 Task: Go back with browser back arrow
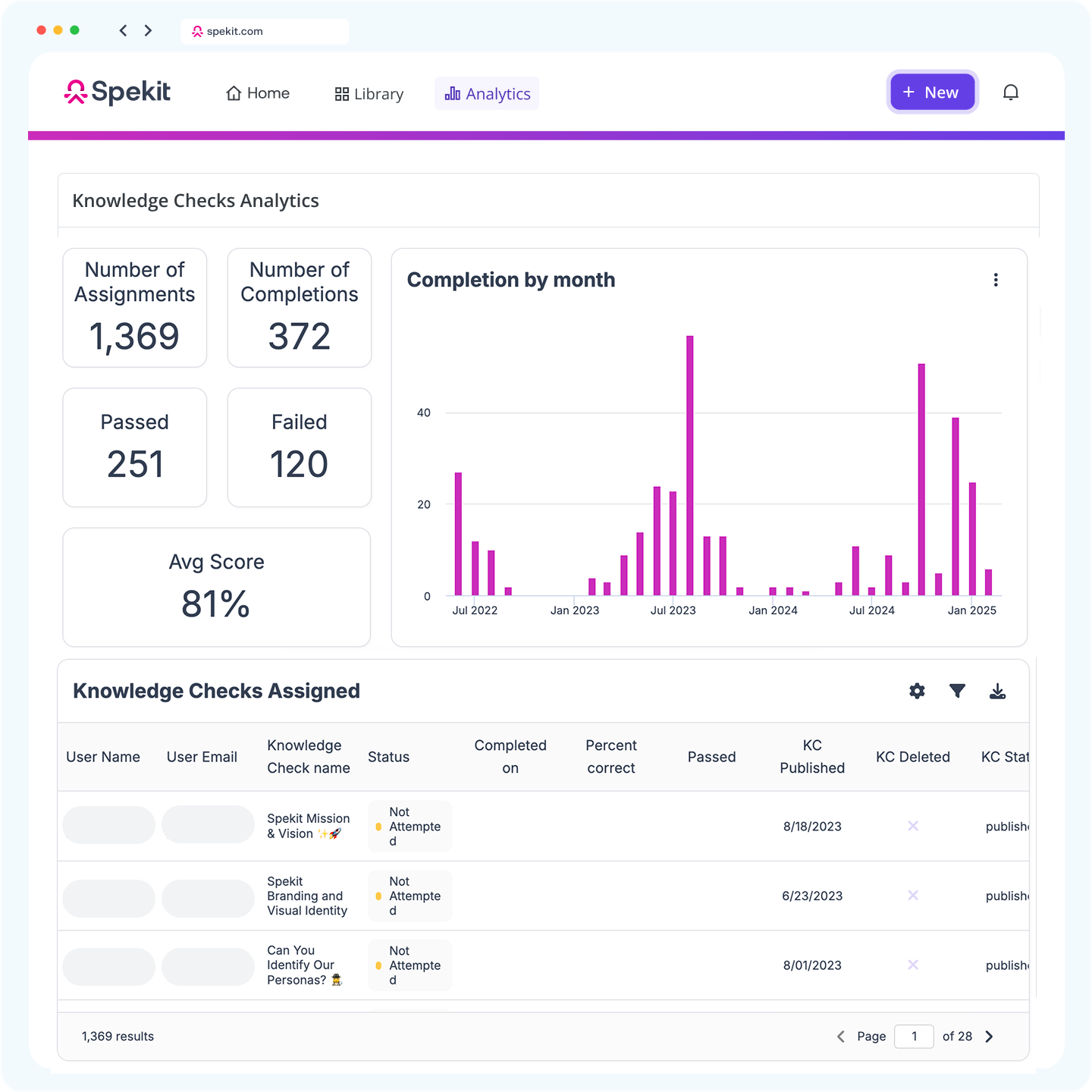tap(123, 30)
